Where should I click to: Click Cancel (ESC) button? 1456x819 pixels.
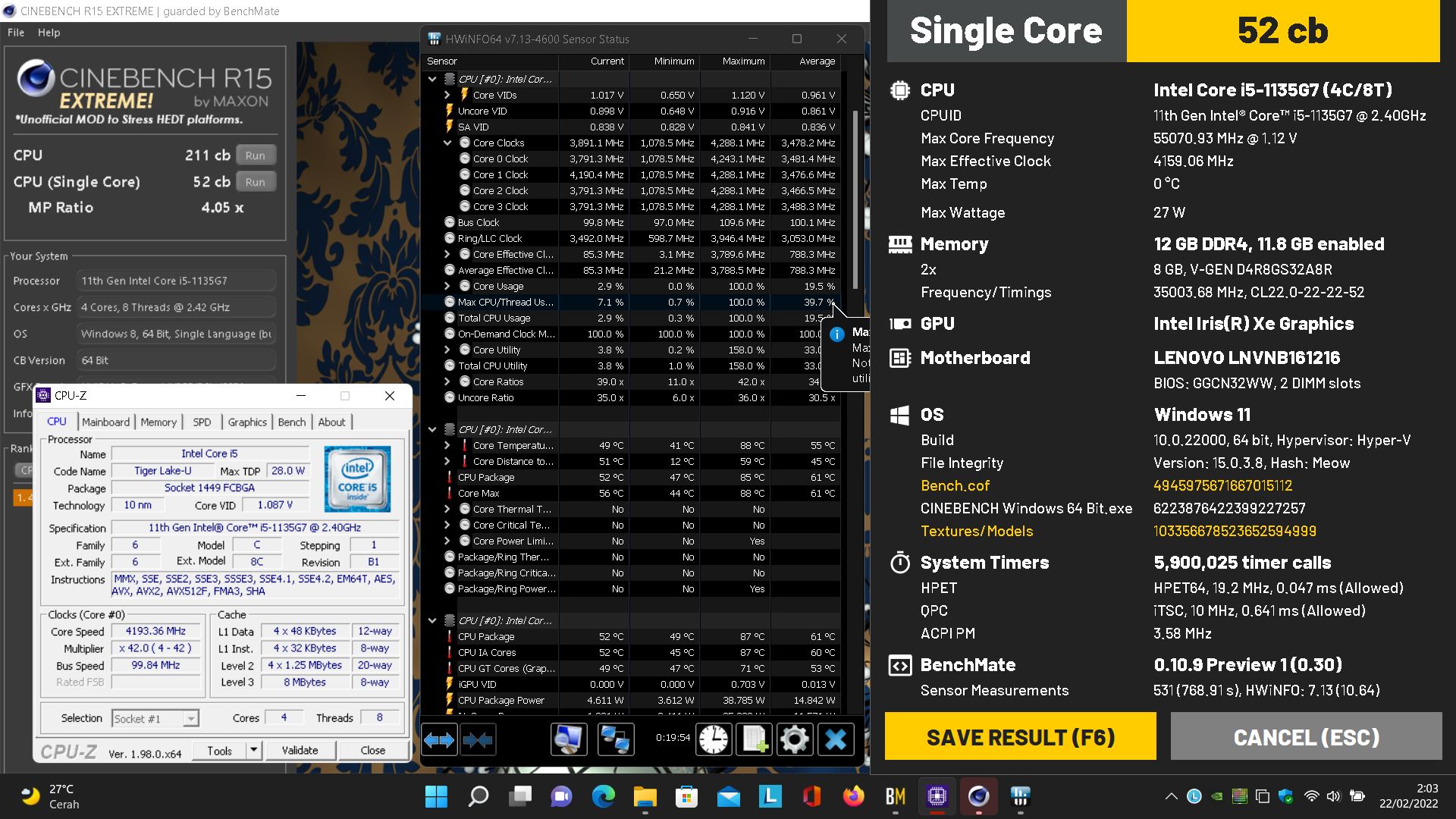point(1307,736)
